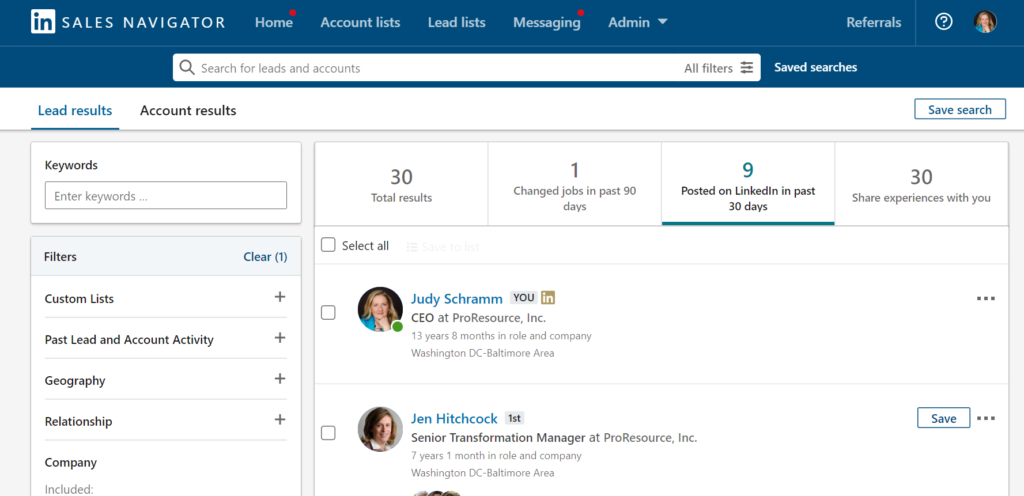Image resolution: width=1024 pixels, height=496 pixels.
Task: Open ProResource, Inc. link under Jen Hitchcock
Action: point(650,437)
